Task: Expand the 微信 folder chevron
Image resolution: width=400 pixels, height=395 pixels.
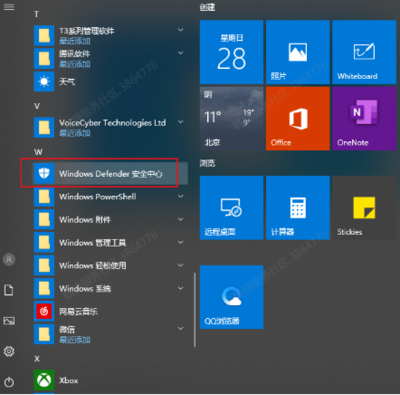Action: click(180, 329)
